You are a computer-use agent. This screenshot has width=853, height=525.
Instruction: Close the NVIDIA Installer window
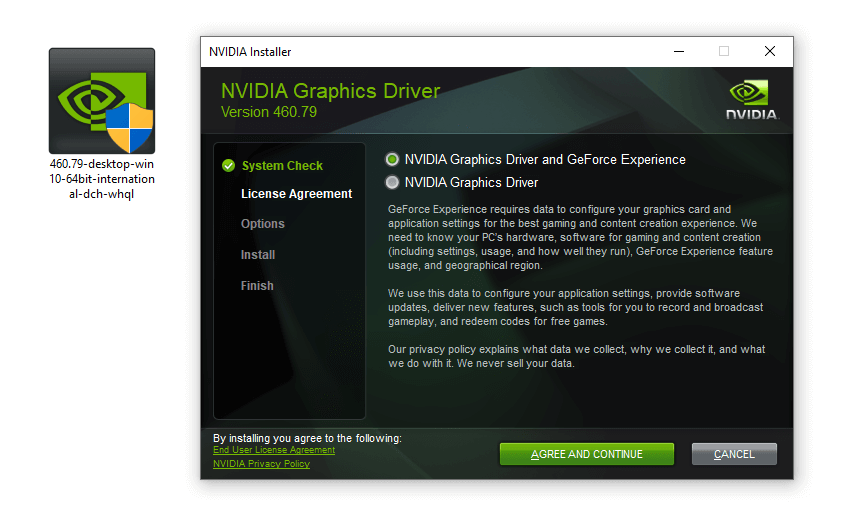[x=770, y=52]
